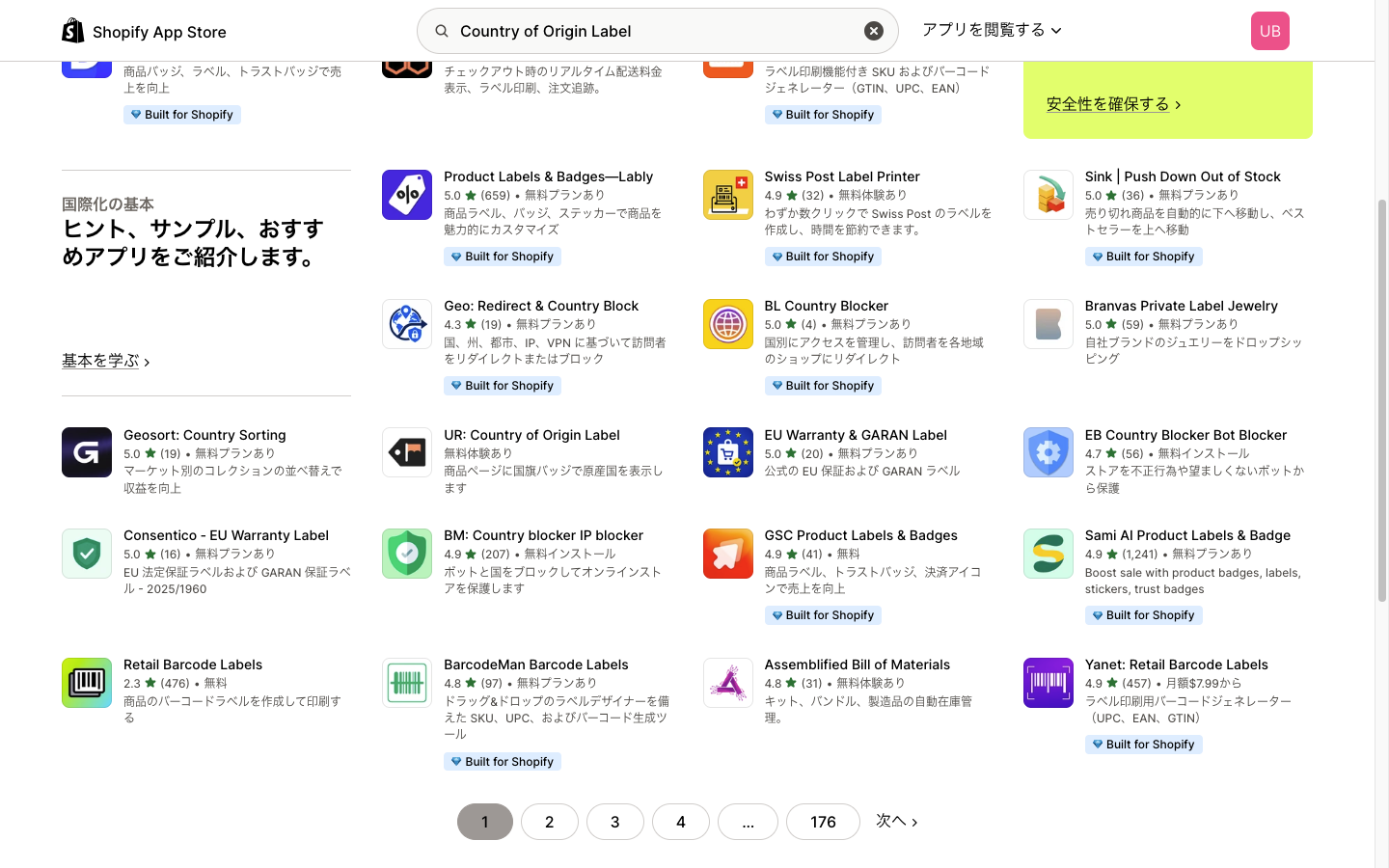The image size is (1389, 868).
Task: Click the heading ヒント、サンプル、おすすめアプリをご紹介します。
Action: point(193,243)
